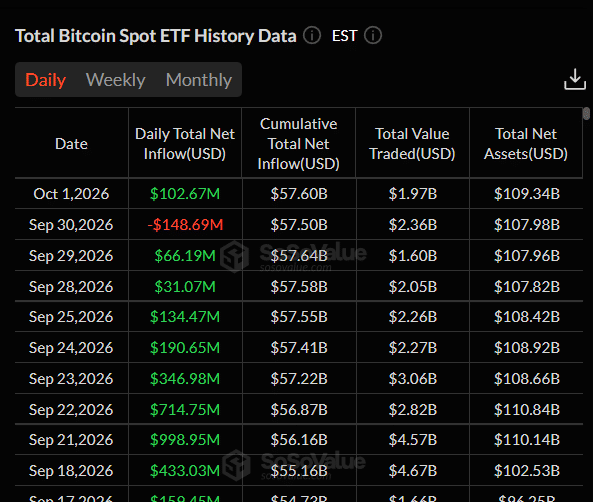Screen dimensions: 593x502
Task: Click the $433.03M daily inflow value
Action: (185, 471)
